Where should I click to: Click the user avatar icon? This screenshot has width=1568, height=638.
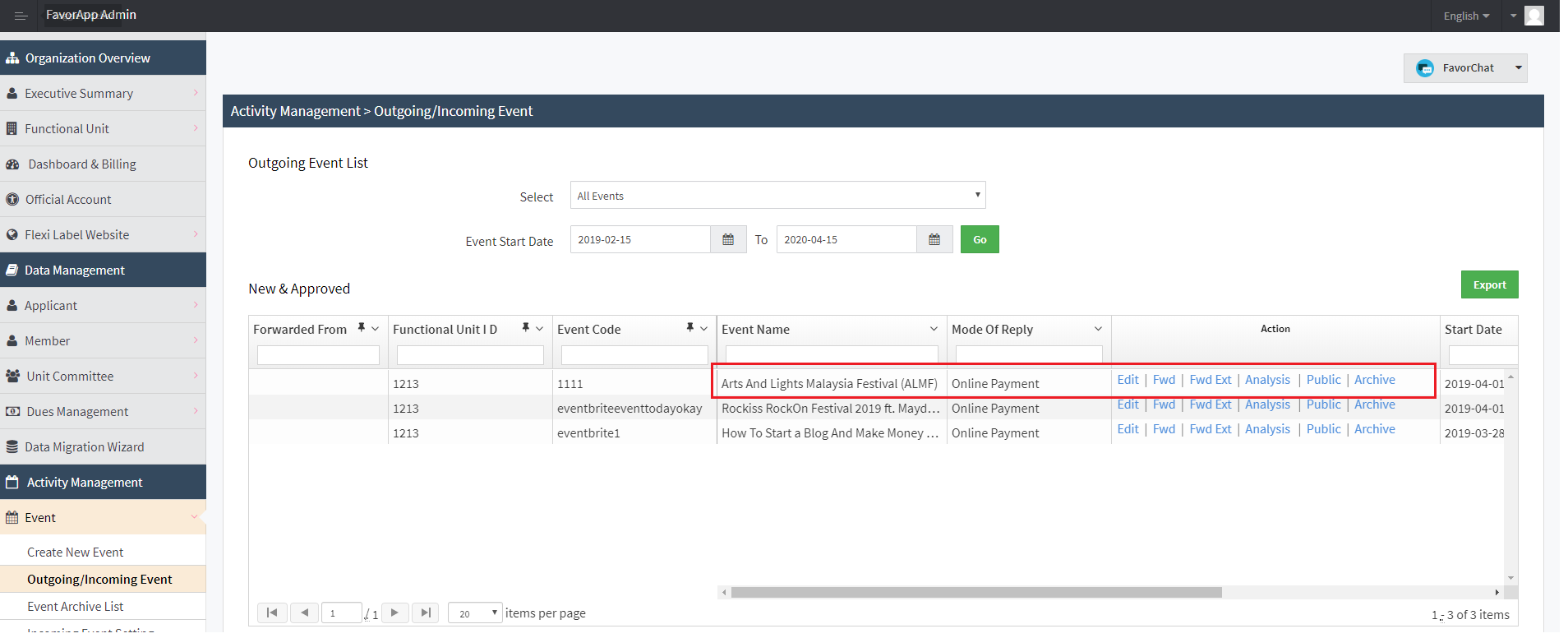(x=1533, y=16)
